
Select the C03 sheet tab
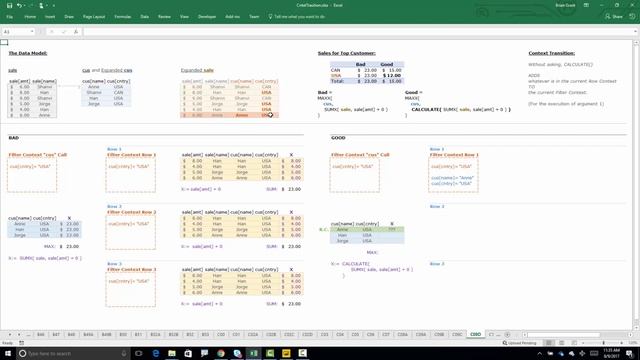324,334
